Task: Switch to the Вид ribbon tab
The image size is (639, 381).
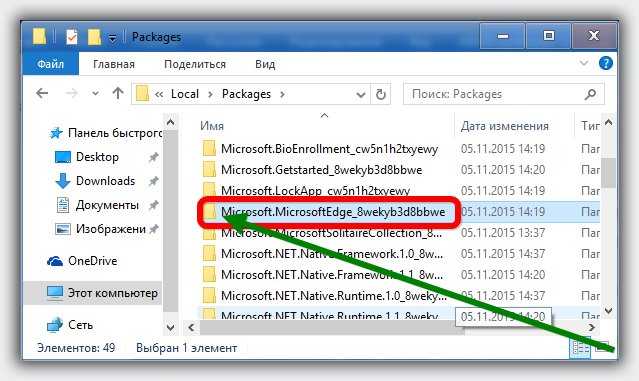Action: 265,64
